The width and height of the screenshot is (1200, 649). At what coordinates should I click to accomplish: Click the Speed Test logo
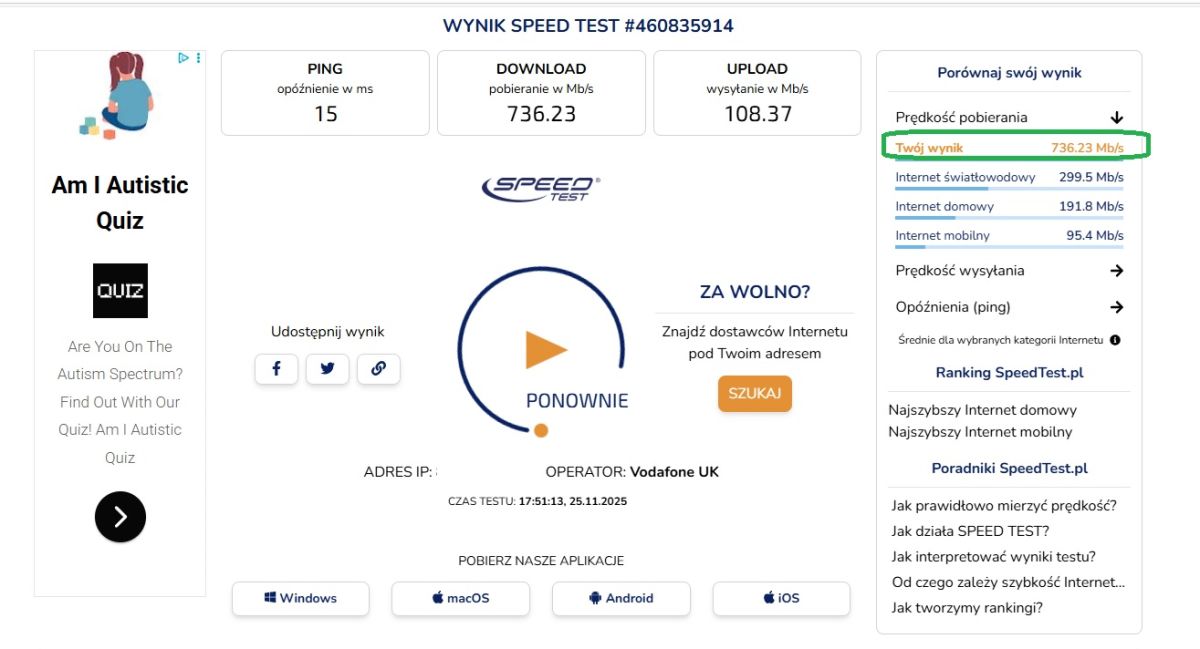(541, 187)
